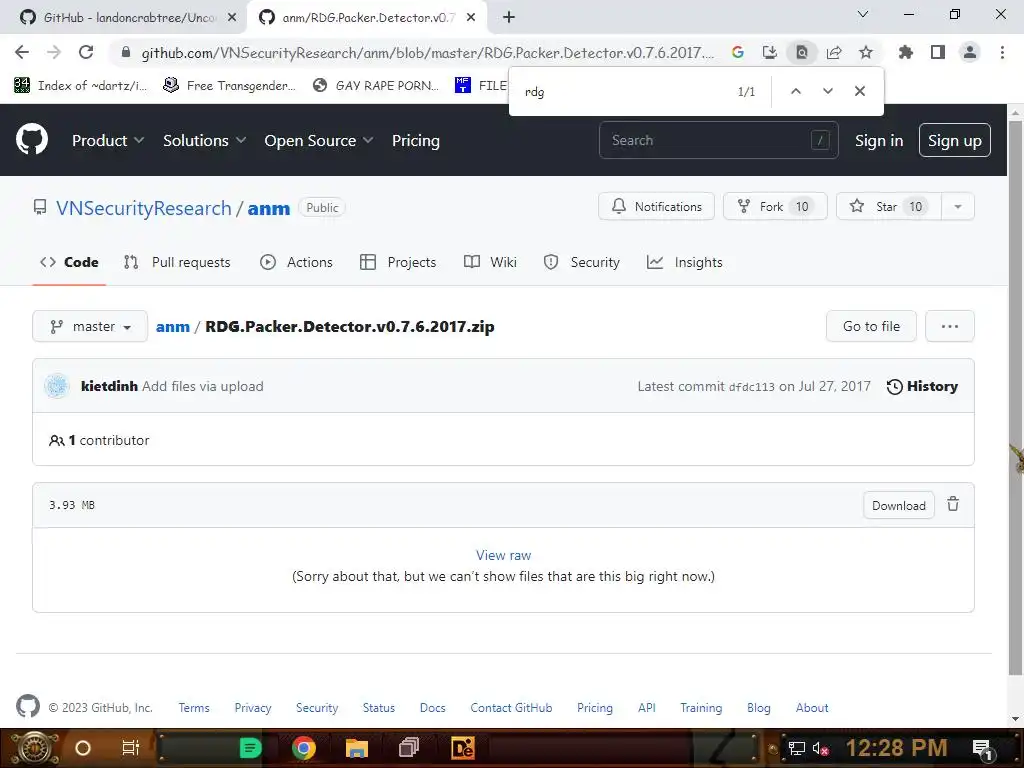Open the anm breadcrumb link
This screenshot has width=1024, height=768.
click(x=172, y=327)
